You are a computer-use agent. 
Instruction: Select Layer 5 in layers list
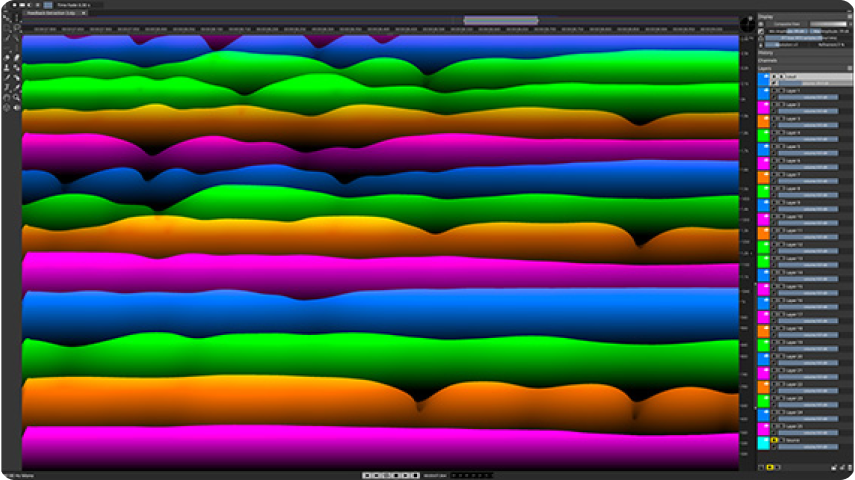tap(793, 147)
